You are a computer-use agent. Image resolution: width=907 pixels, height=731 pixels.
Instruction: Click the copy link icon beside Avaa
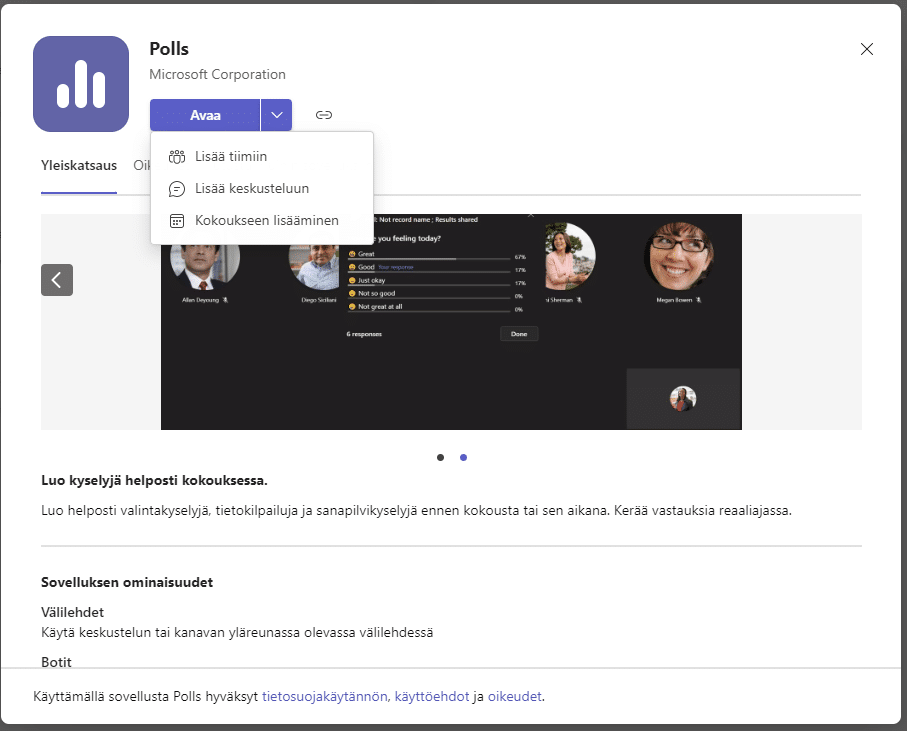[323, 114]
